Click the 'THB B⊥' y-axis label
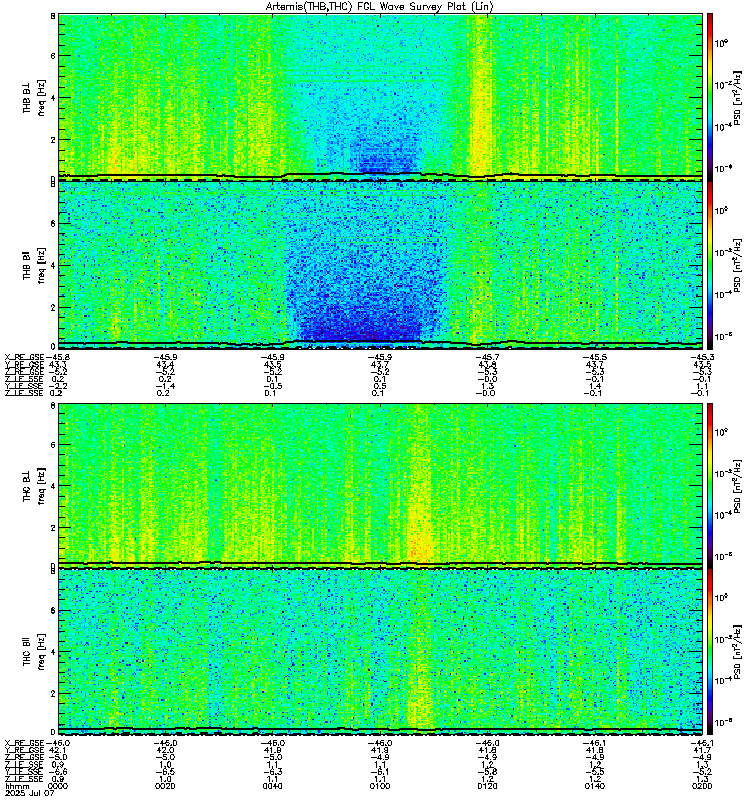750x800 pixels. [x=27, y=97]
